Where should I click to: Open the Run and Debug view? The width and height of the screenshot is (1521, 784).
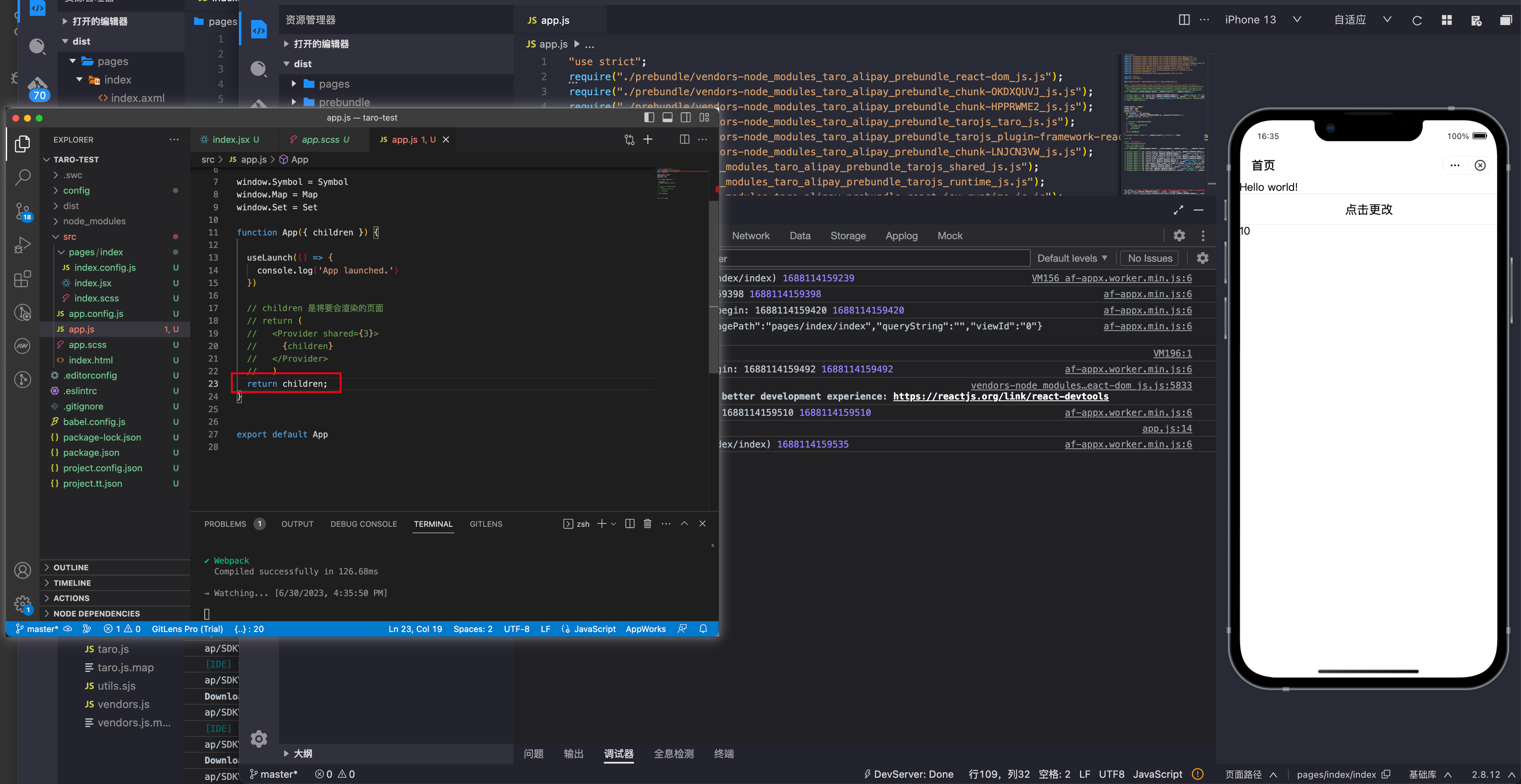coord(23,244)
